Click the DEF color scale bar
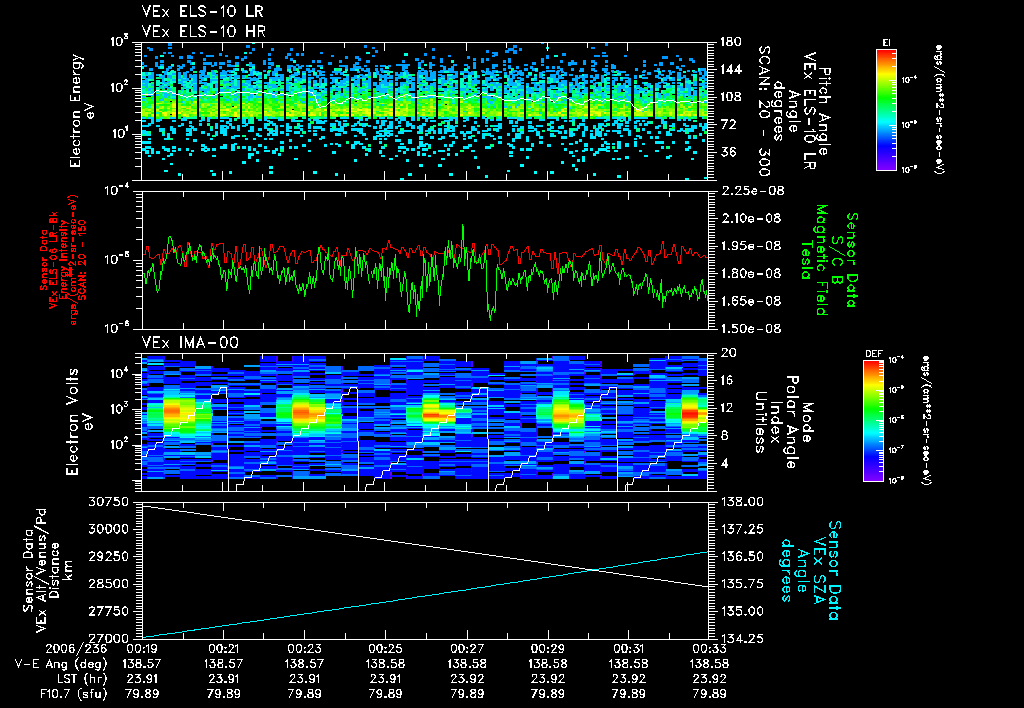The image size is (1024, 708). pyautogui.click(x=873, y=421)
